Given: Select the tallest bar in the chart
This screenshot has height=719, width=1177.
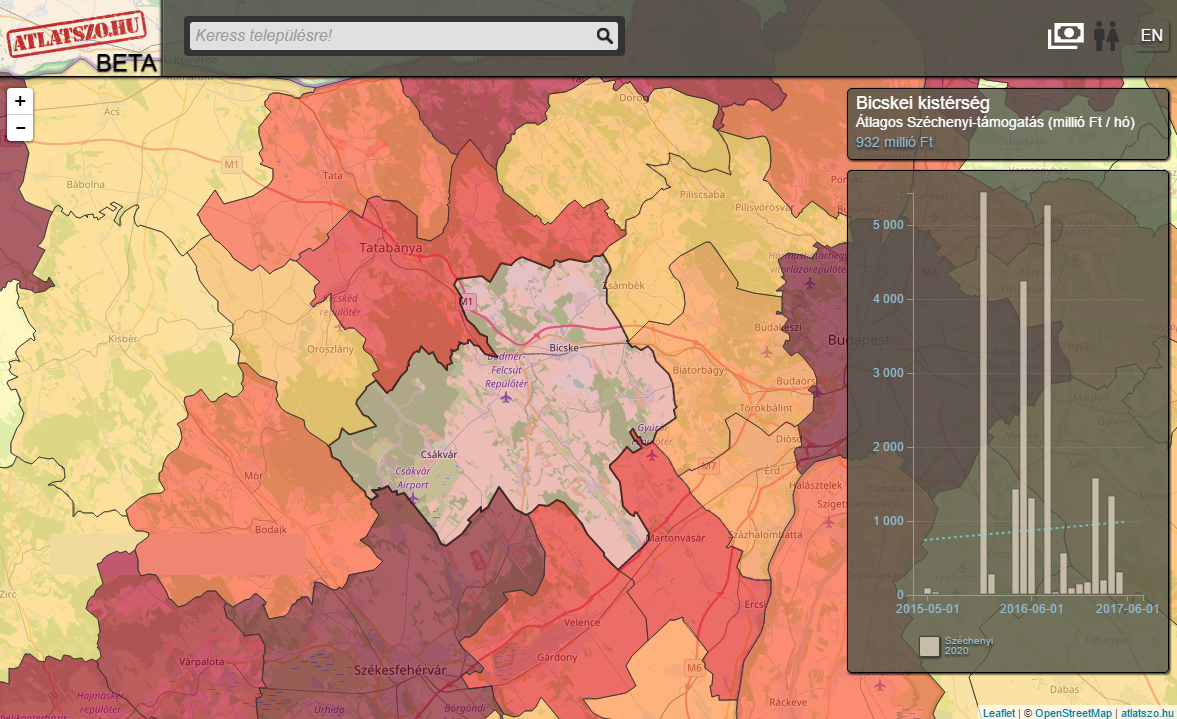Looking at the screenshot, I should (983, 392).
